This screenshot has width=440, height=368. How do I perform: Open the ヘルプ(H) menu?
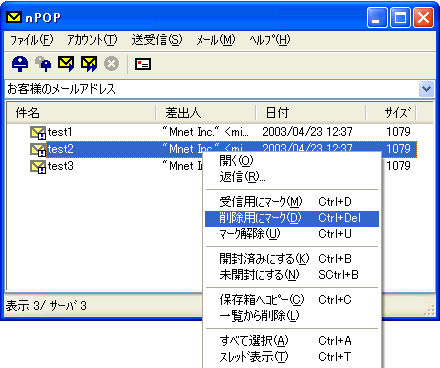coord(270,40)
